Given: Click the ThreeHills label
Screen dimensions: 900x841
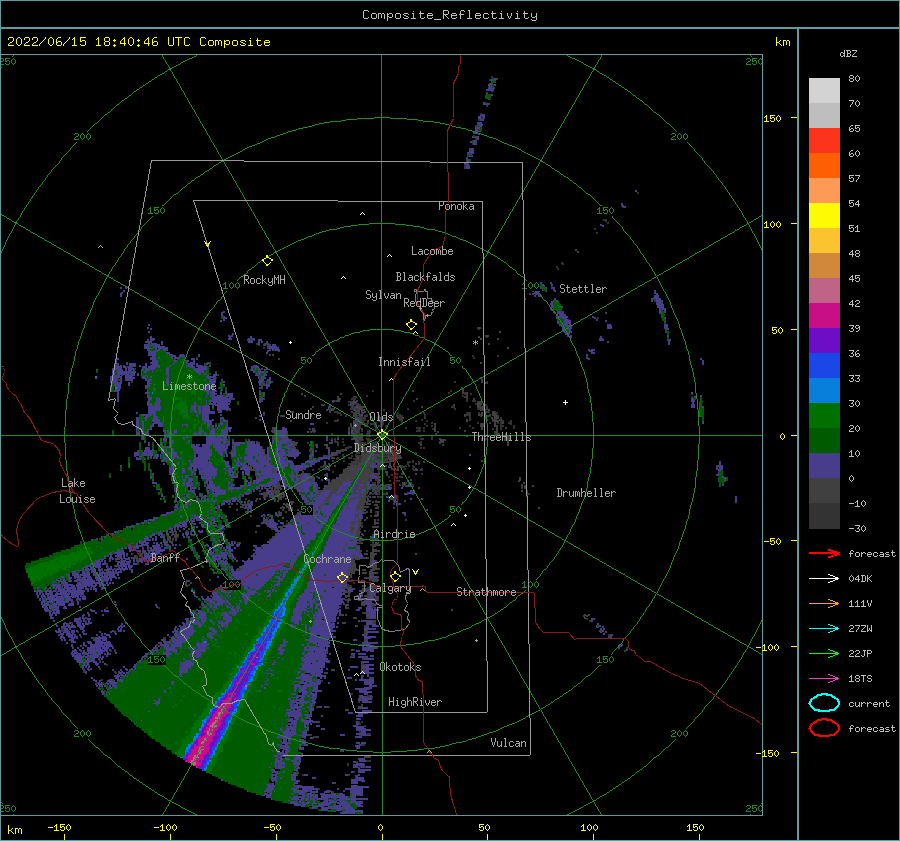Looking at the screenshot, I should (x=501, y=437).
